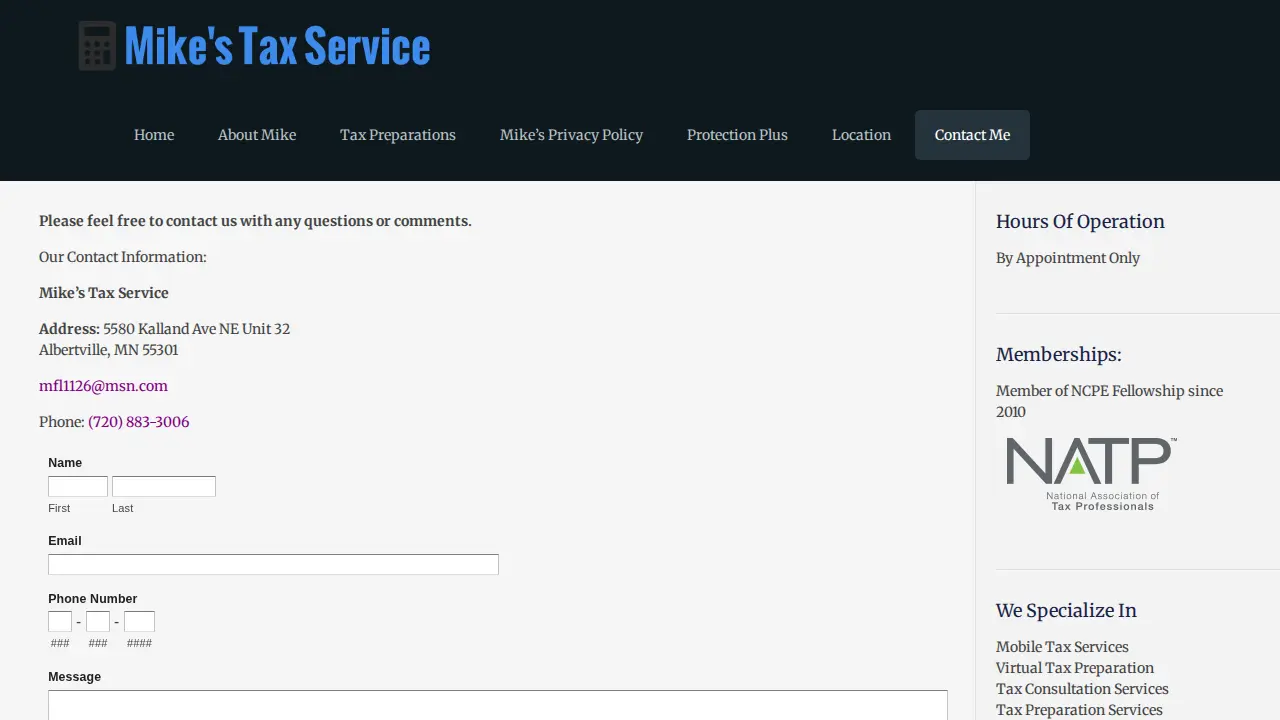
Task: Open Mike's Privacy Policy page
Action: (571, 135)
